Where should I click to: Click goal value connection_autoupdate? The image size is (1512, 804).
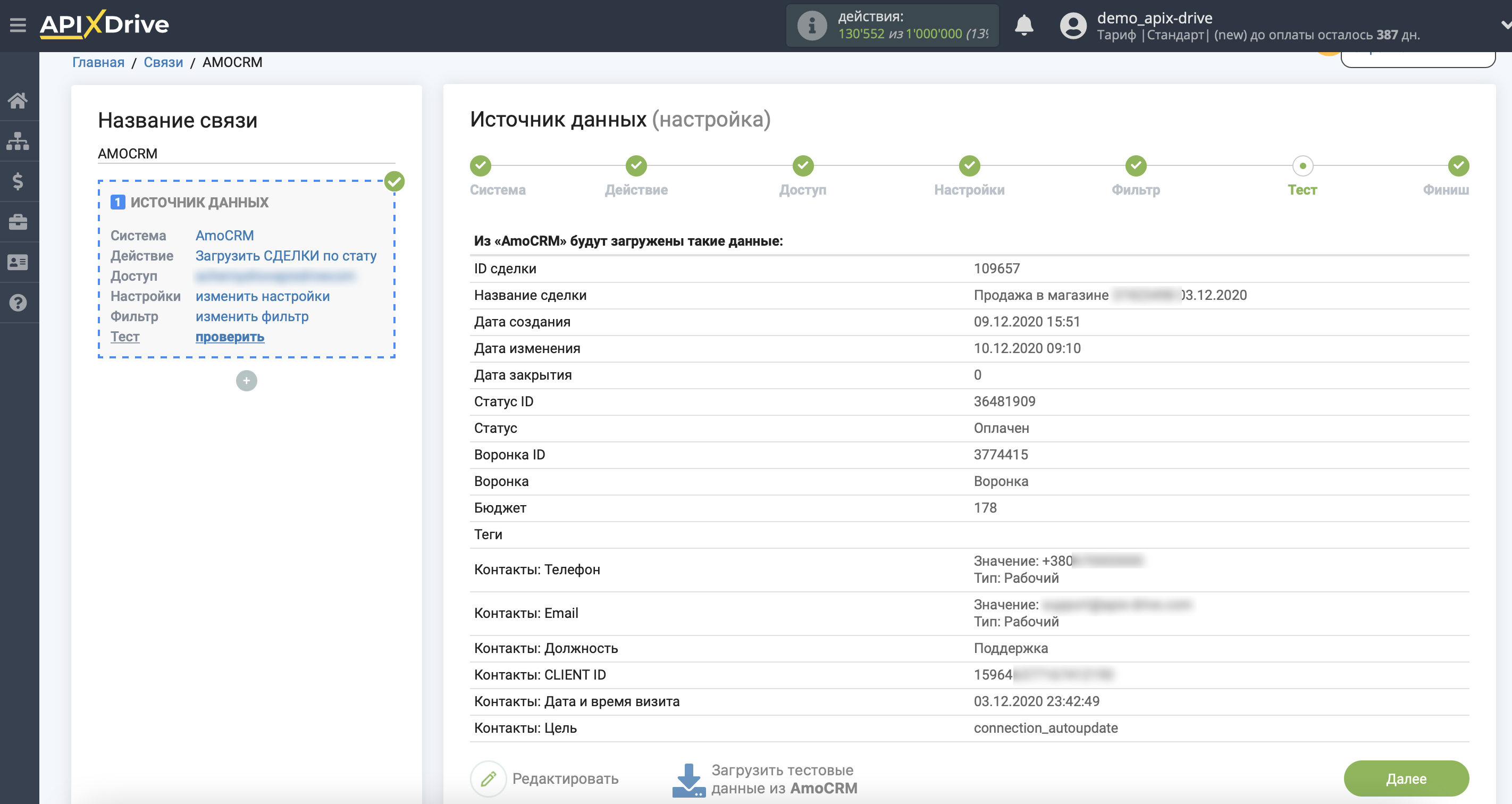pos(1045,728)
